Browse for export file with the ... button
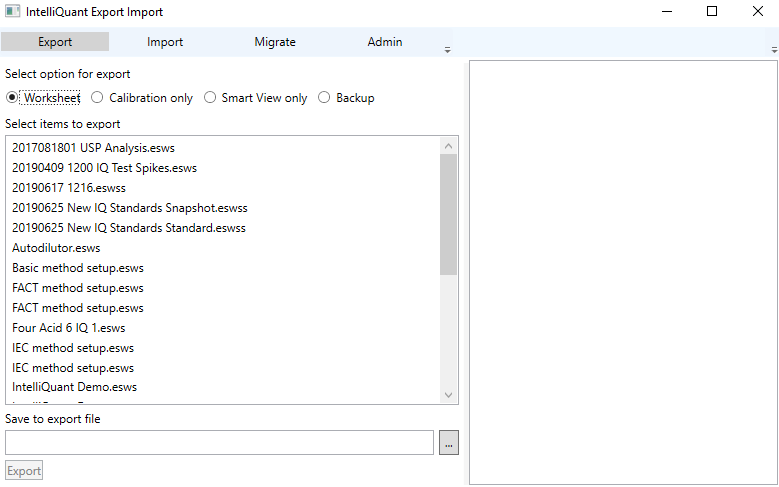 (449, 442)
